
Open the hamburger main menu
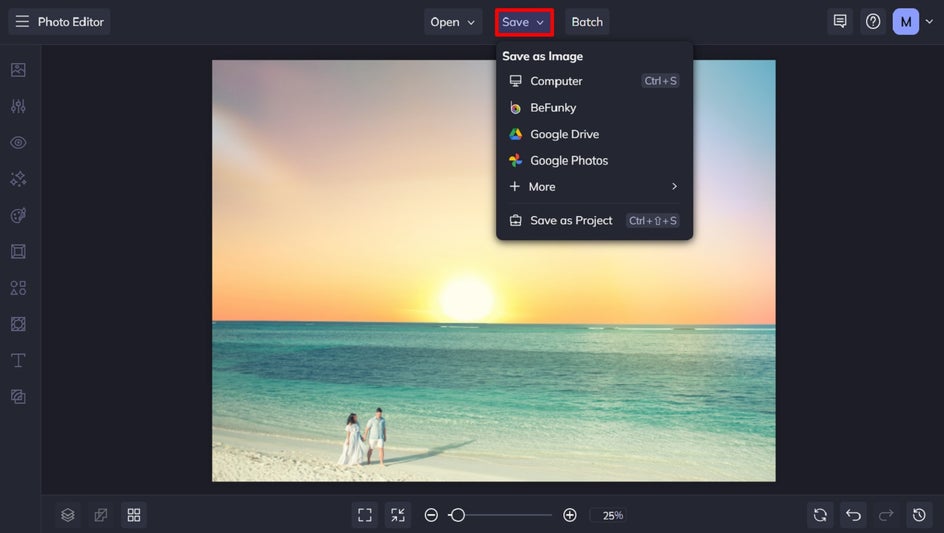22,22
